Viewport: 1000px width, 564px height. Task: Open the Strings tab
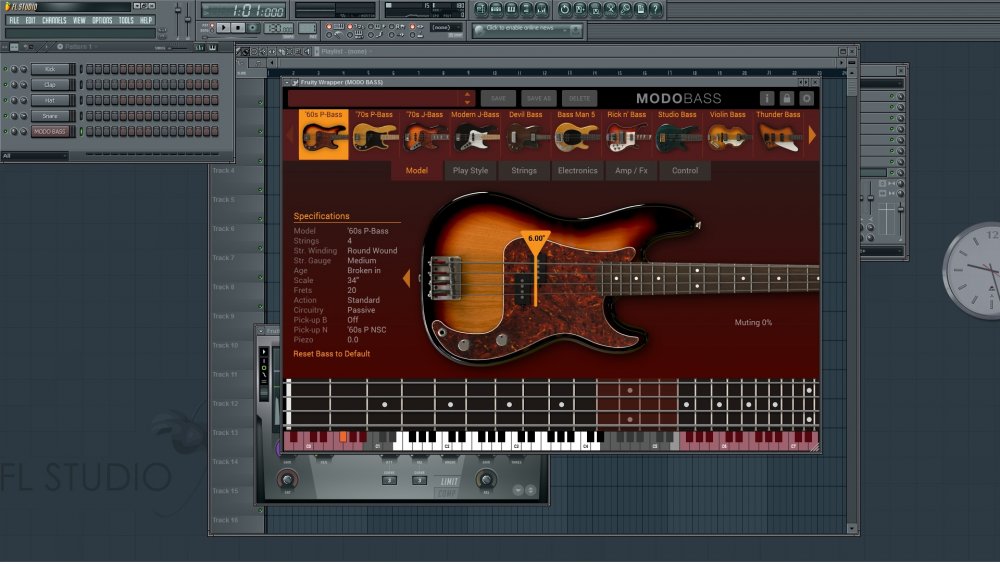[524, 170]
